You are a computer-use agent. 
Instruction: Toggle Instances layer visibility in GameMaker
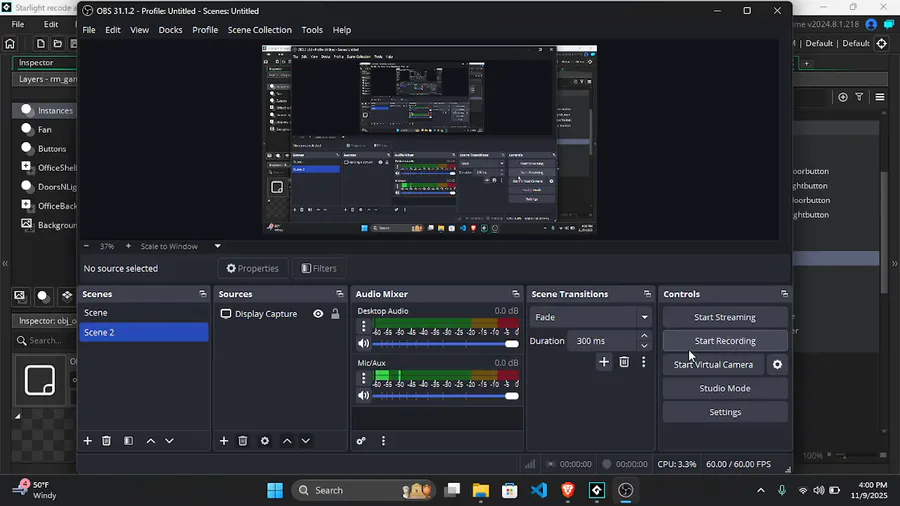(x=26, y=110)
